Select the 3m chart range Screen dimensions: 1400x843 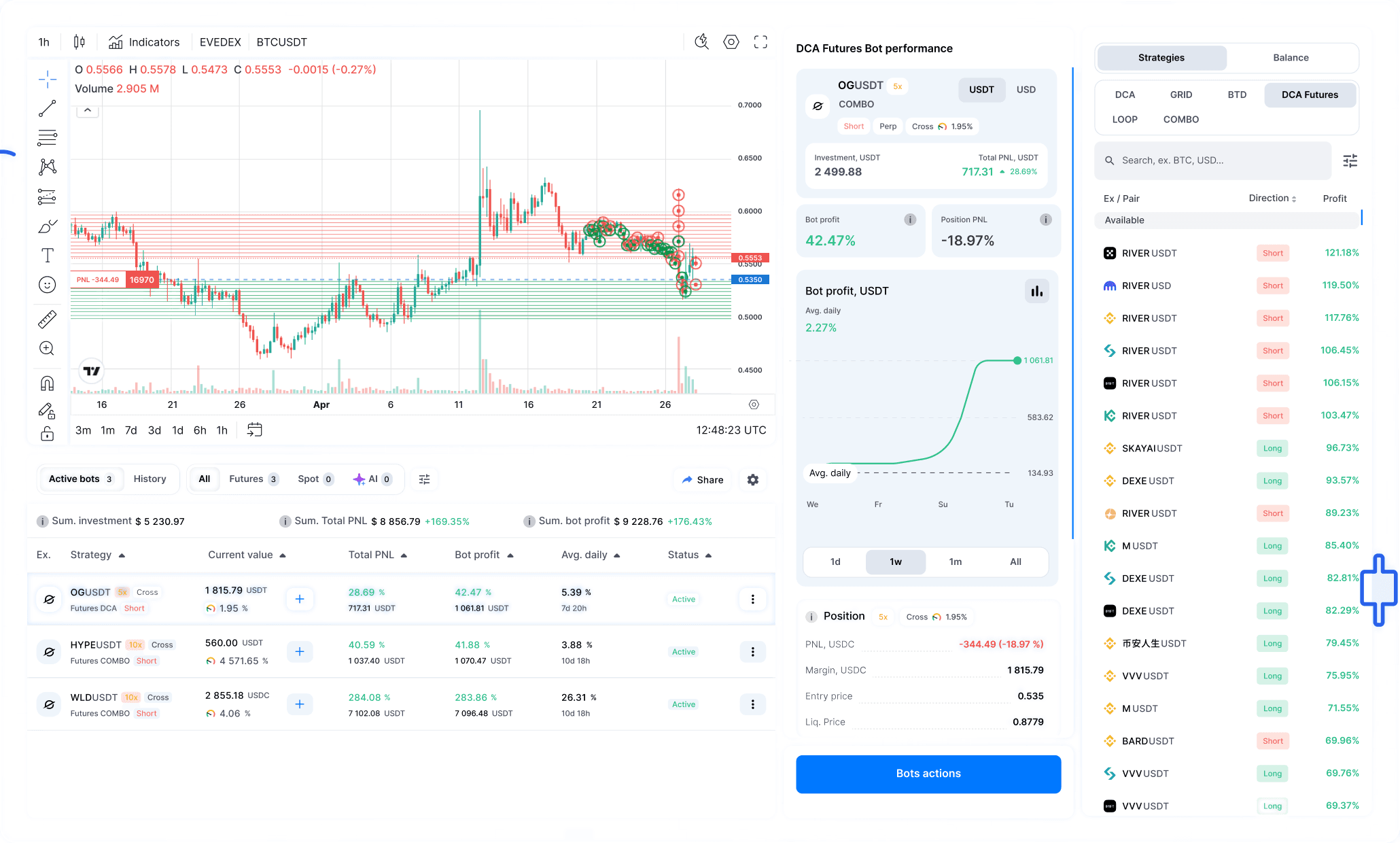pos(83,430)
